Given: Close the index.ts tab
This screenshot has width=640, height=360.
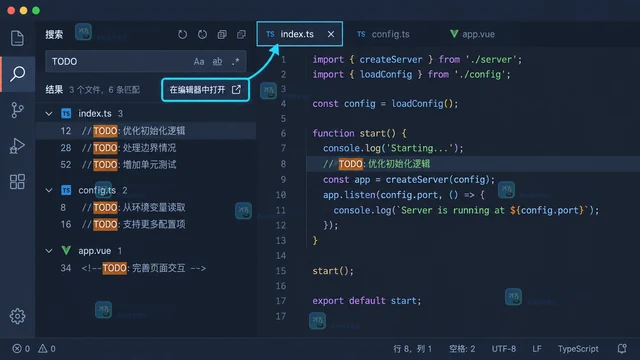Looking at the screenshot, I should point(331,34).
